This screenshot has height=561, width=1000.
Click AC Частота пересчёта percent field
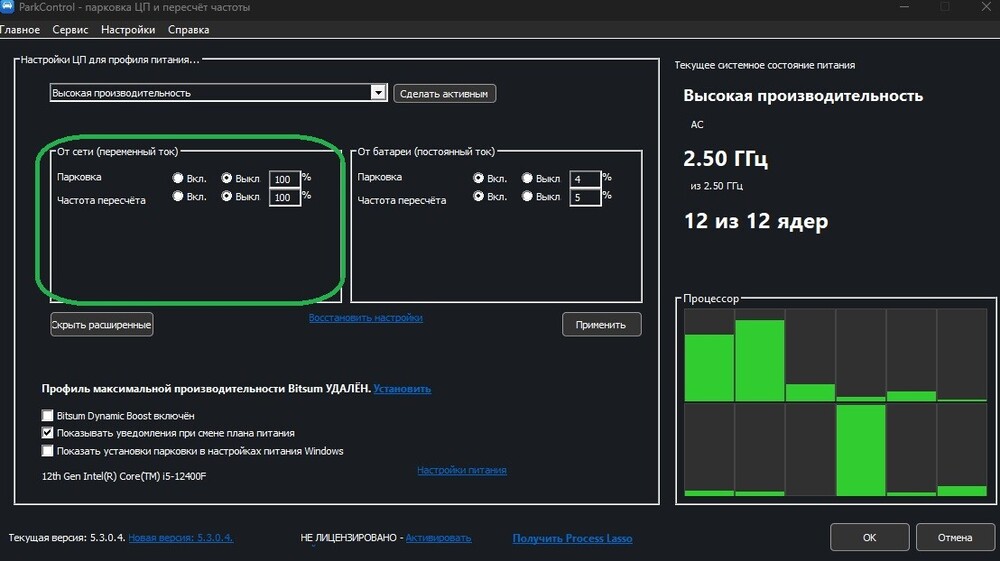pos(284,197)
